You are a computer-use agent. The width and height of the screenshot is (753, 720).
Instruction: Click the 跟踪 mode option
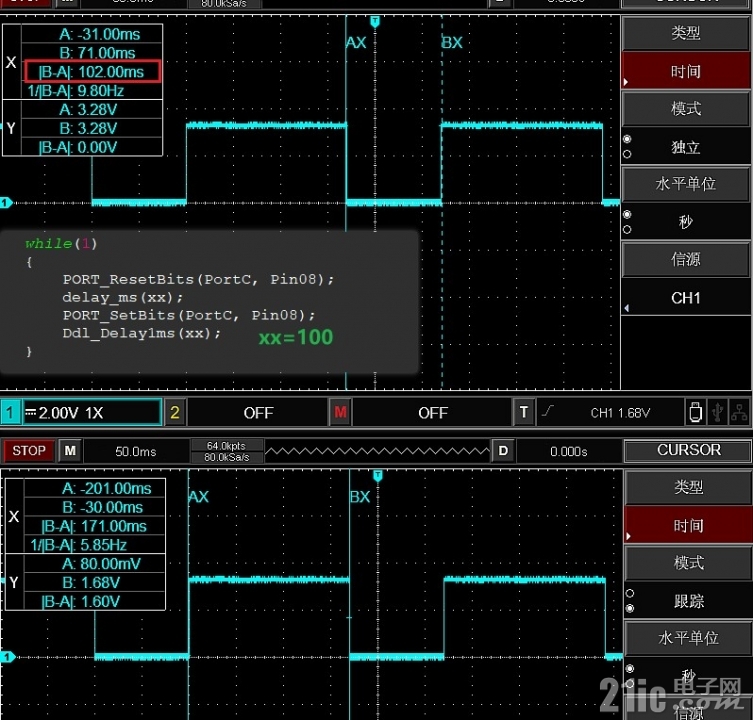pos(688,601)
